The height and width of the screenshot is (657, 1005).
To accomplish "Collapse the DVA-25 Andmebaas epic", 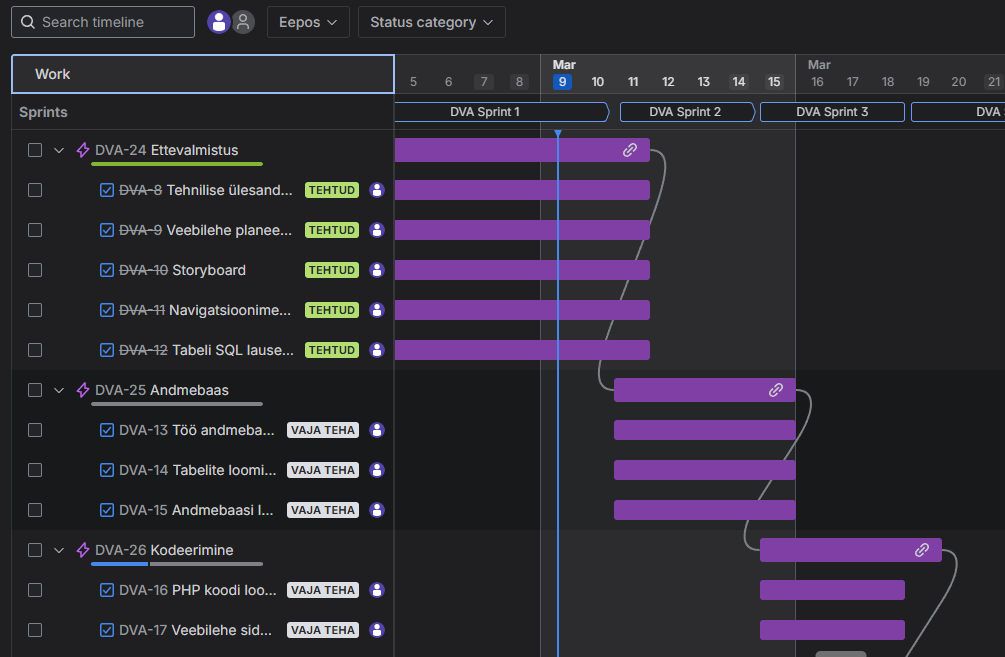I will tap(59, 390).
